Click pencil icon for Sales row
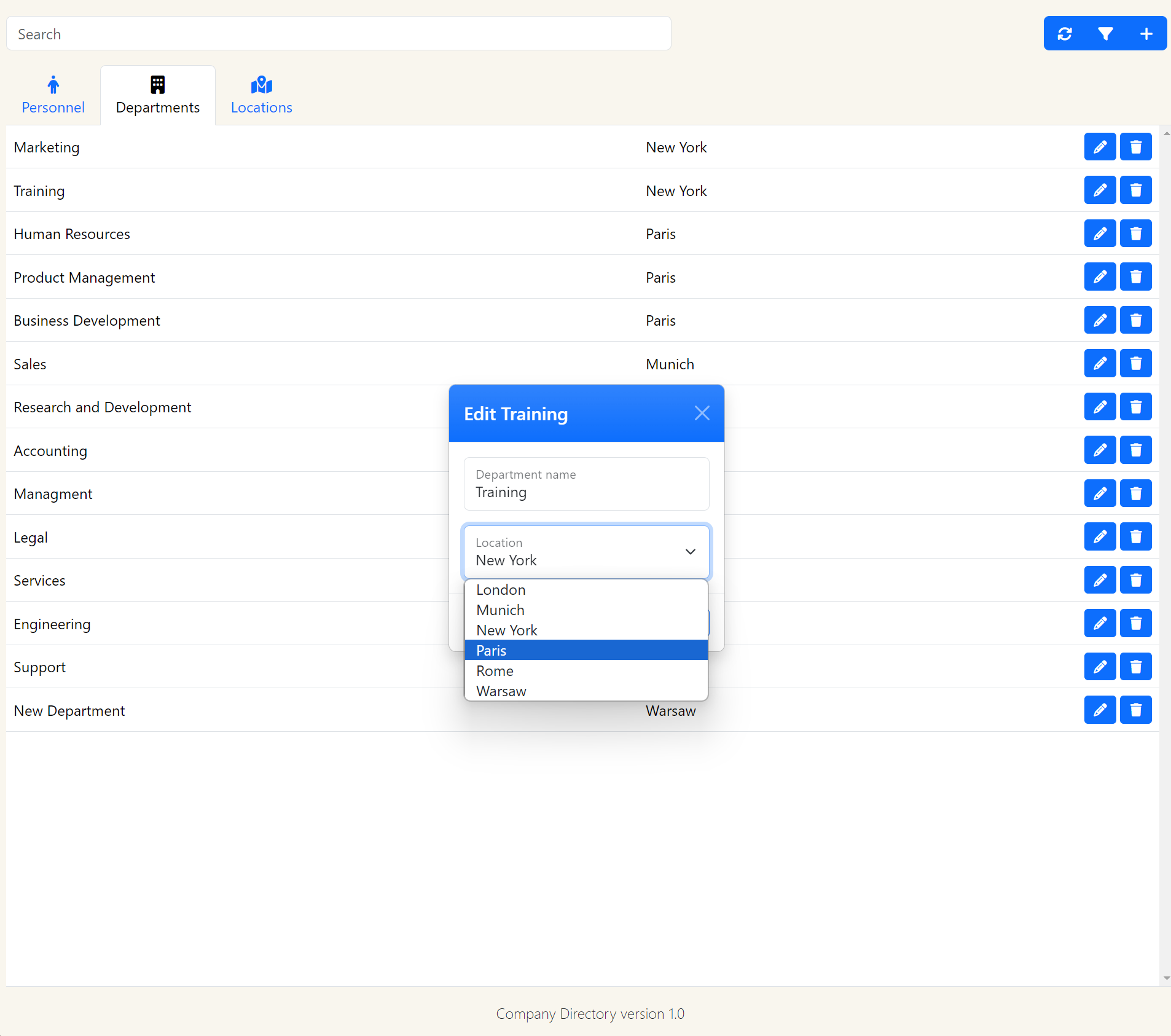This screenshot has width=1171, height=1036. tap(1100, 364)
